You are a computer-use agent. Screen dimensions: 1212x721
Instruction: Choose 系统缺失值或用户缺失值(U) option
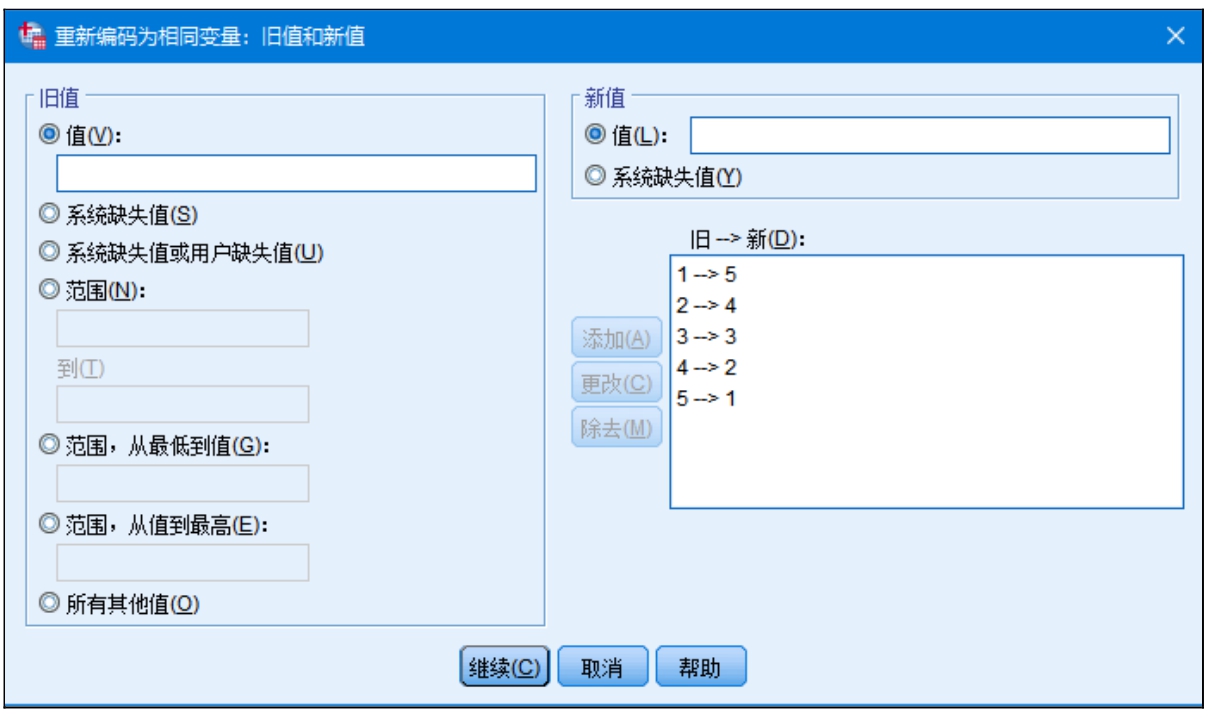[x=47, y=251]
